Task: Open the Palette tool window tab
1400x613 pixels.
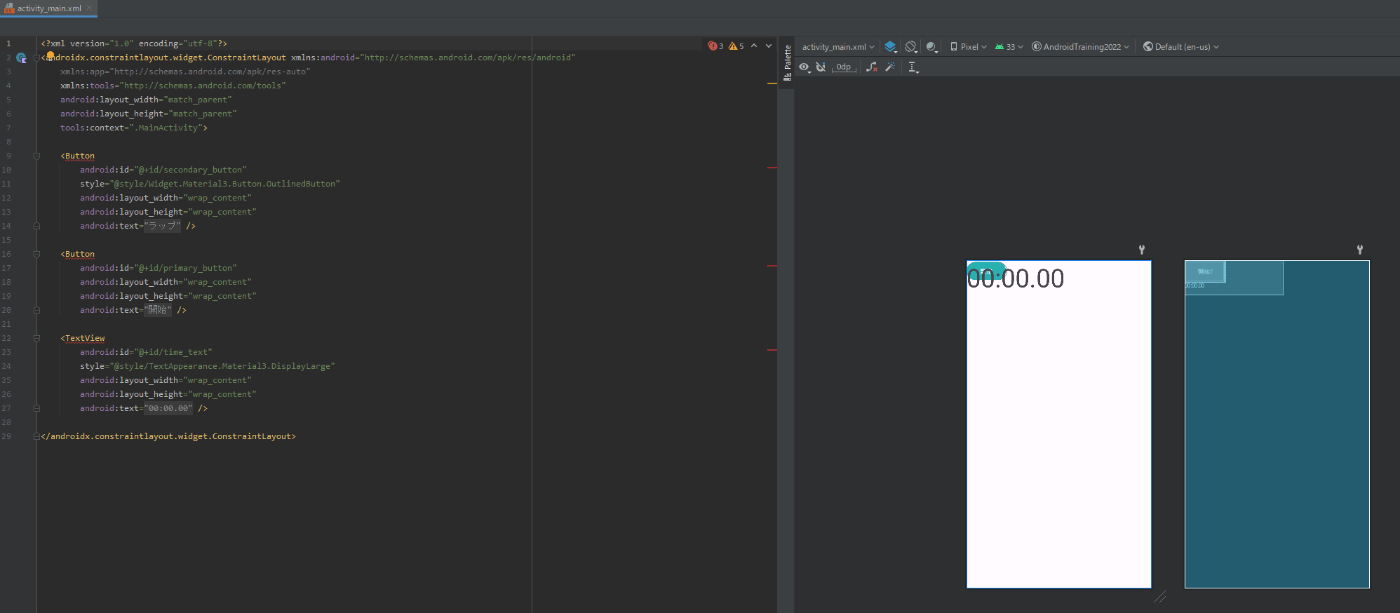Action: pos(787,63)
